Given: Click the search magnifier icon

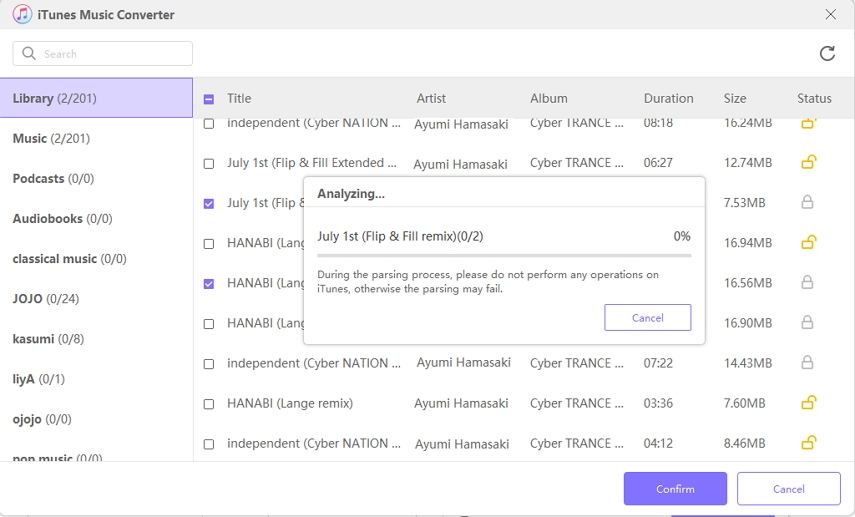Looking at the screenshot, I should [29, 53].
